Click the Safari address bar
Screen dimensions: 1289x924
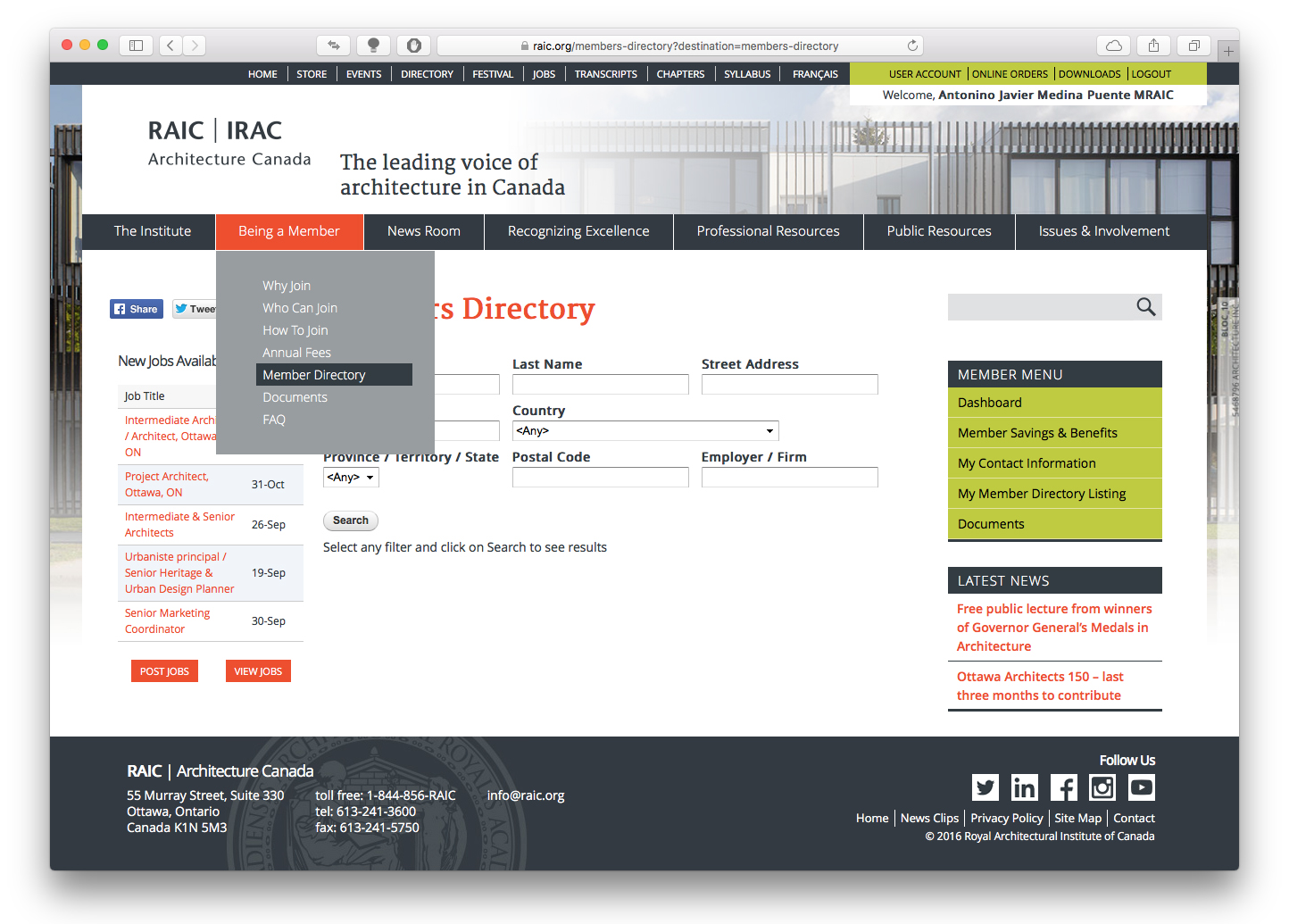point(679,46)
